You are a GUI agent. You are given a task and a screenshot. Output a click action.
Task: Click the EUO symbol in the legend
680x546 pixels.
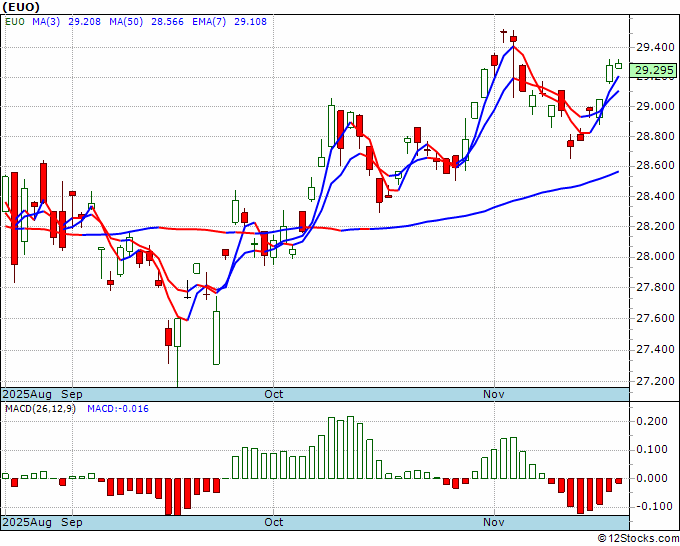pos(15,22)
